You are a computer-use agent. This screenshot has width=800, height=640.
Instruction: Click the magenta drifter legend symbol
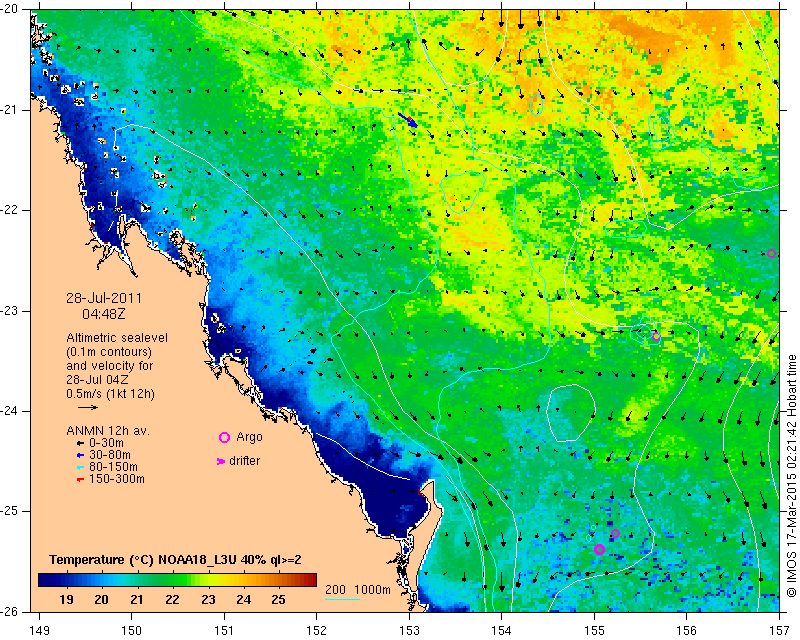(x=220, y=461)
